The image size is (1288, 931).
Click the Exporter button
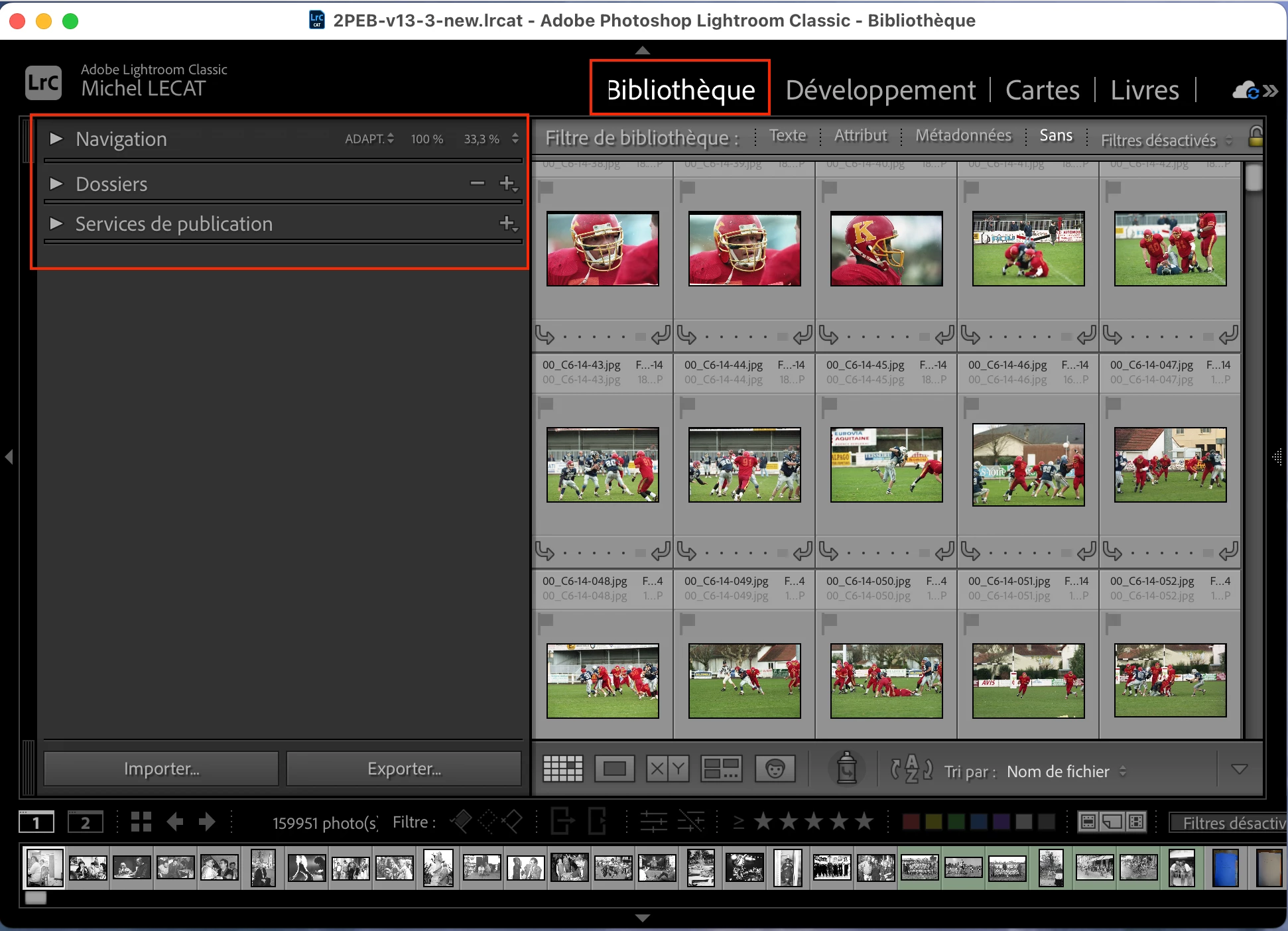coord(404,769)
